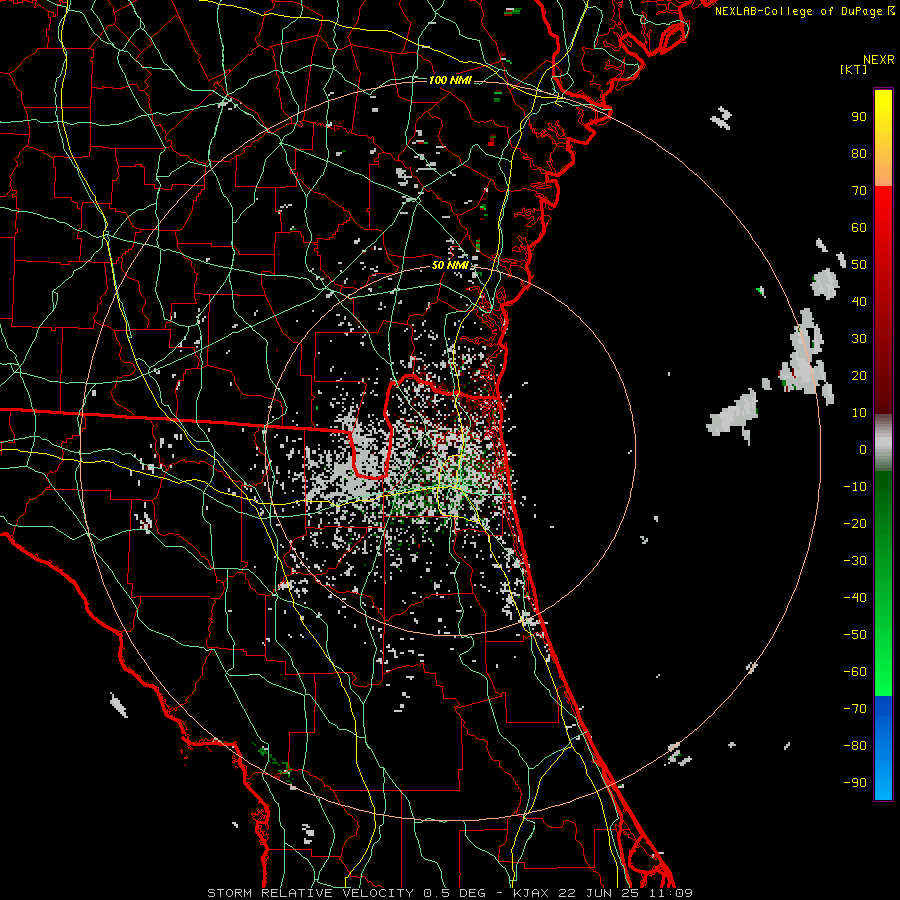Click the 10 value on the velocity scale

coord(859,413)
